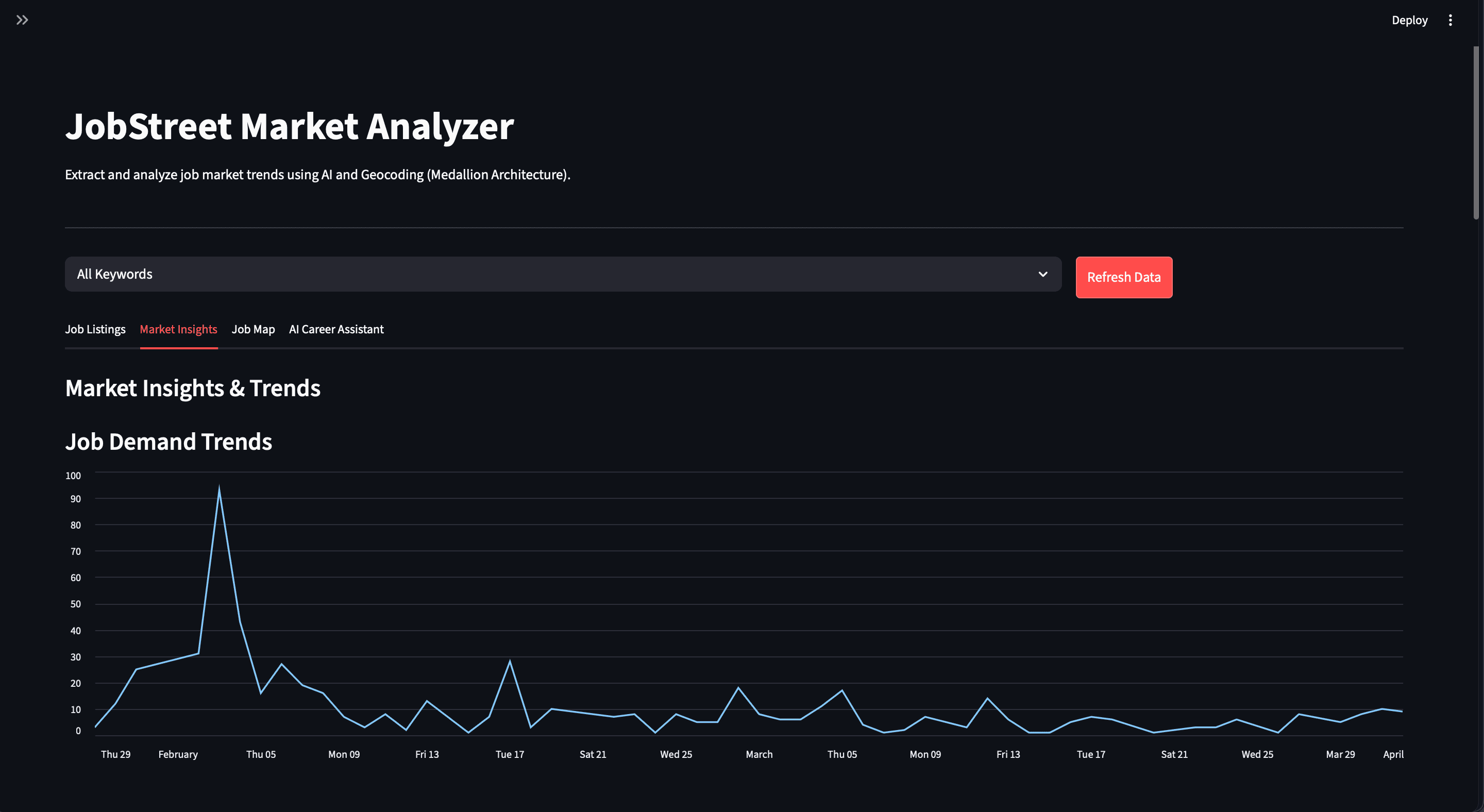
Task: Click the '100' y-axis label
Action: [x=73, y=476]
